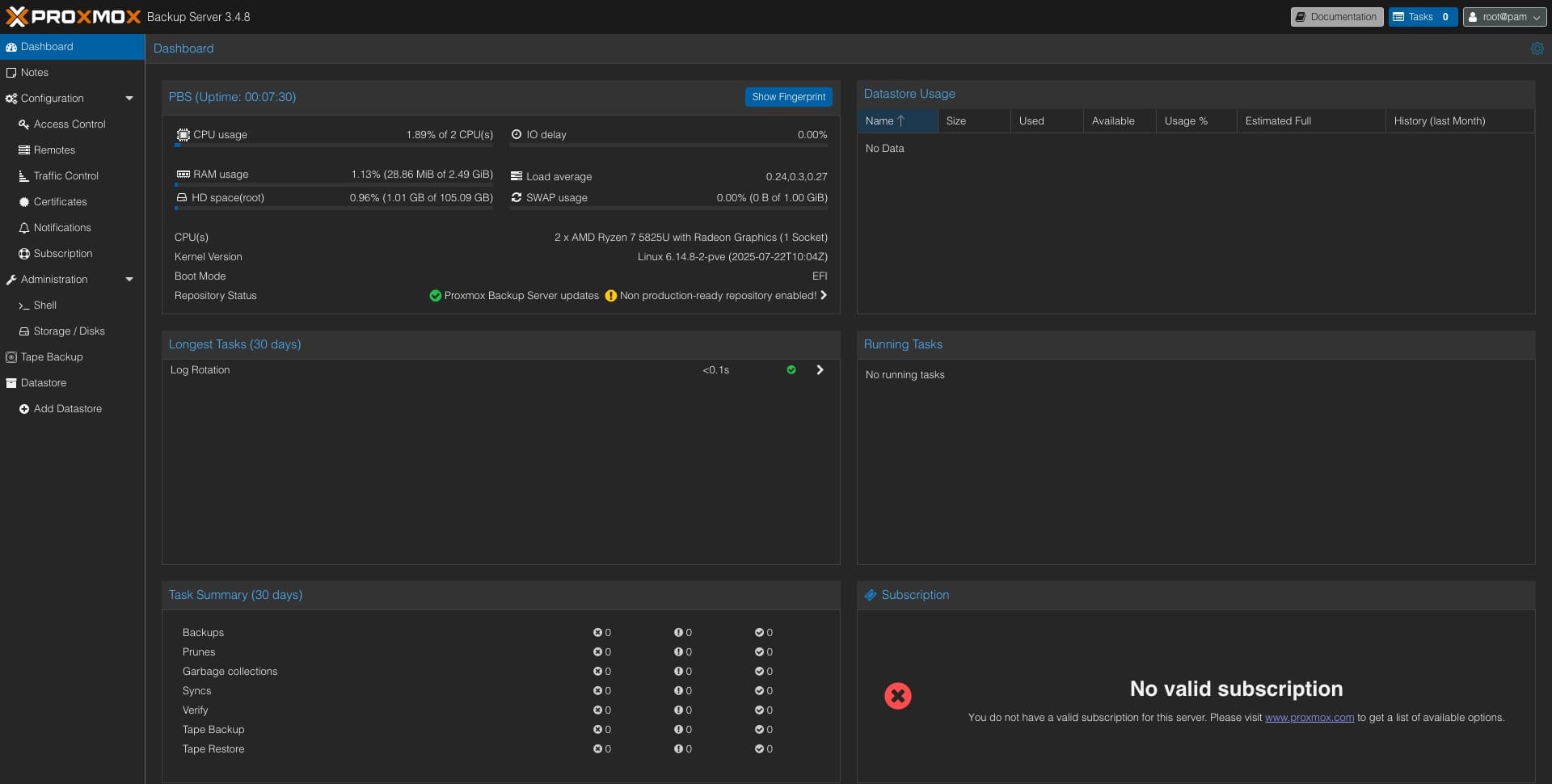This screenshot has width=1552, height=784.
Task: Click the Access Control keys icon
Action: point(24,124)
